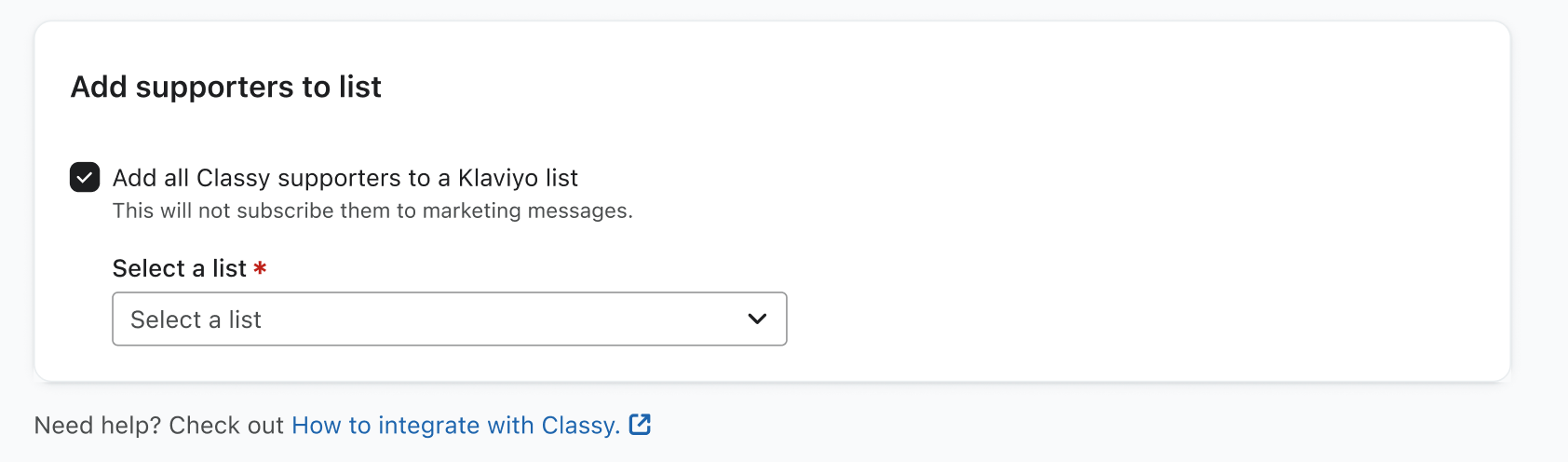The width and height of the screenshot is (1568, 462).
Task: Click the words 'marketing messages' in the helper note
Action: point(527,211)
